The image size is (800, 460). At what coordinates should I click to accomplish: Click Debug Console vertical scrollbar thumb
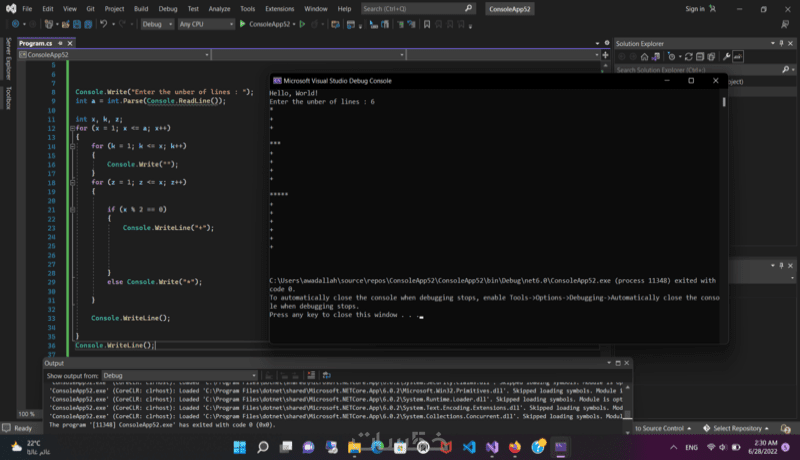(724, 102)
